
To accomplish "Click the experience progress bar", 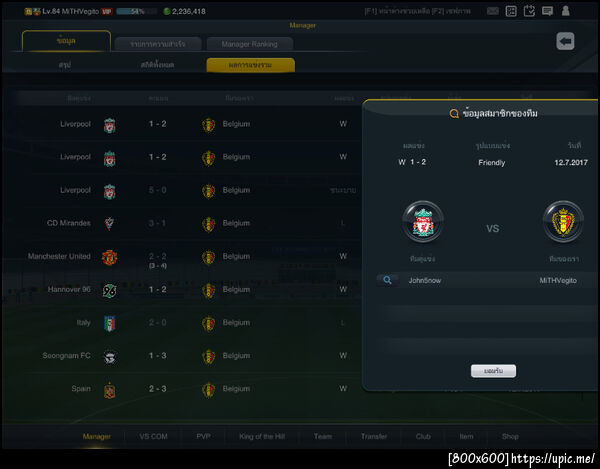I will [137, 11].
